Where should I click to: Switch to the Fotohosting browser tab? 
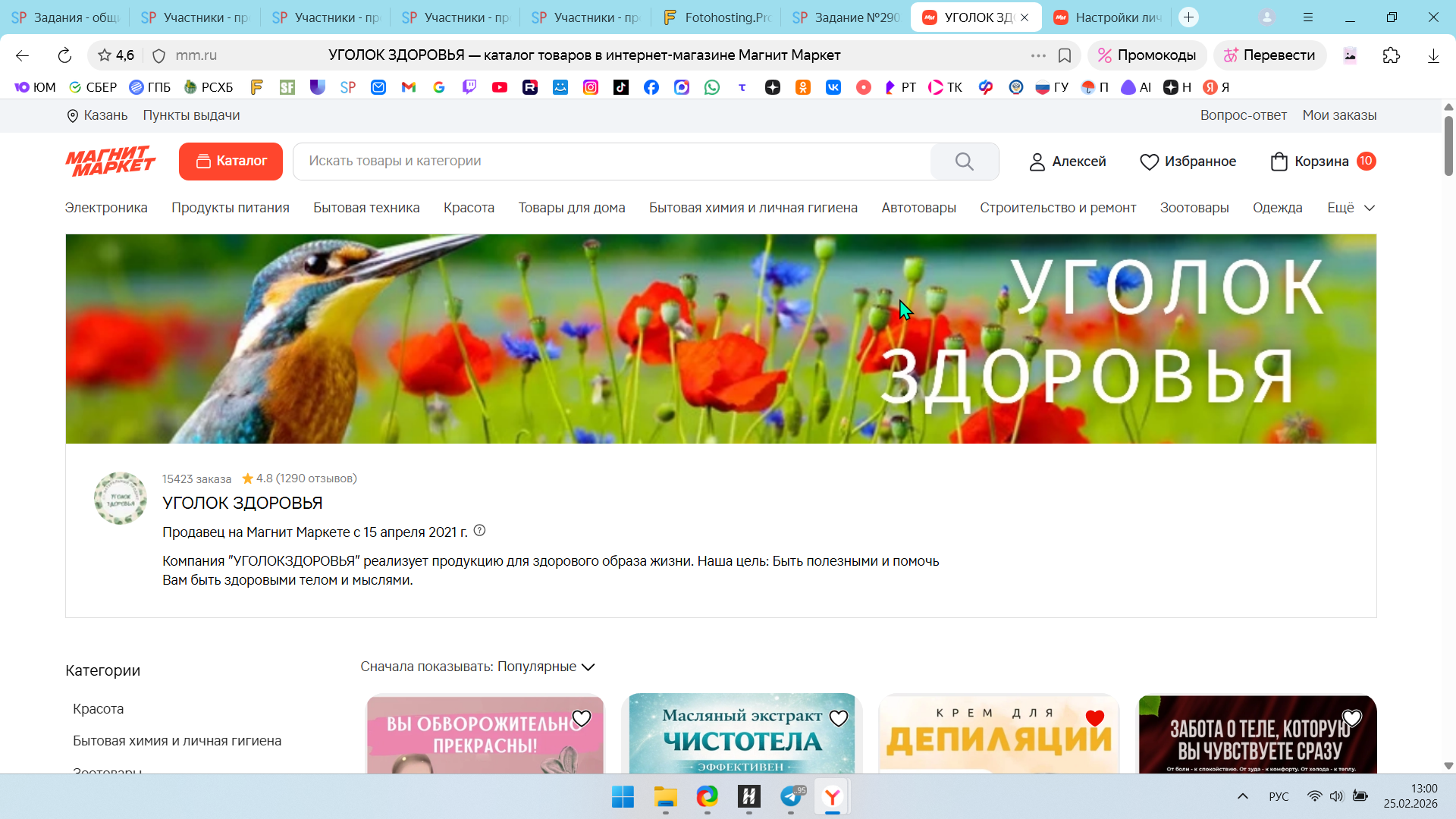pyautogui.click(x=716, y=17)
